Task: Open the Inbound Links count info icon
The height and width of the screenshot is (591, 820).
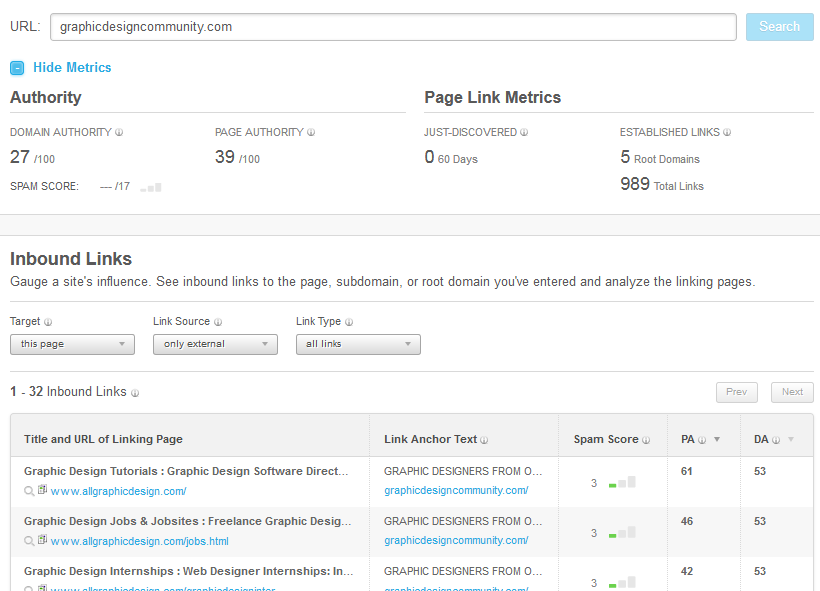Action: (135, 393)
